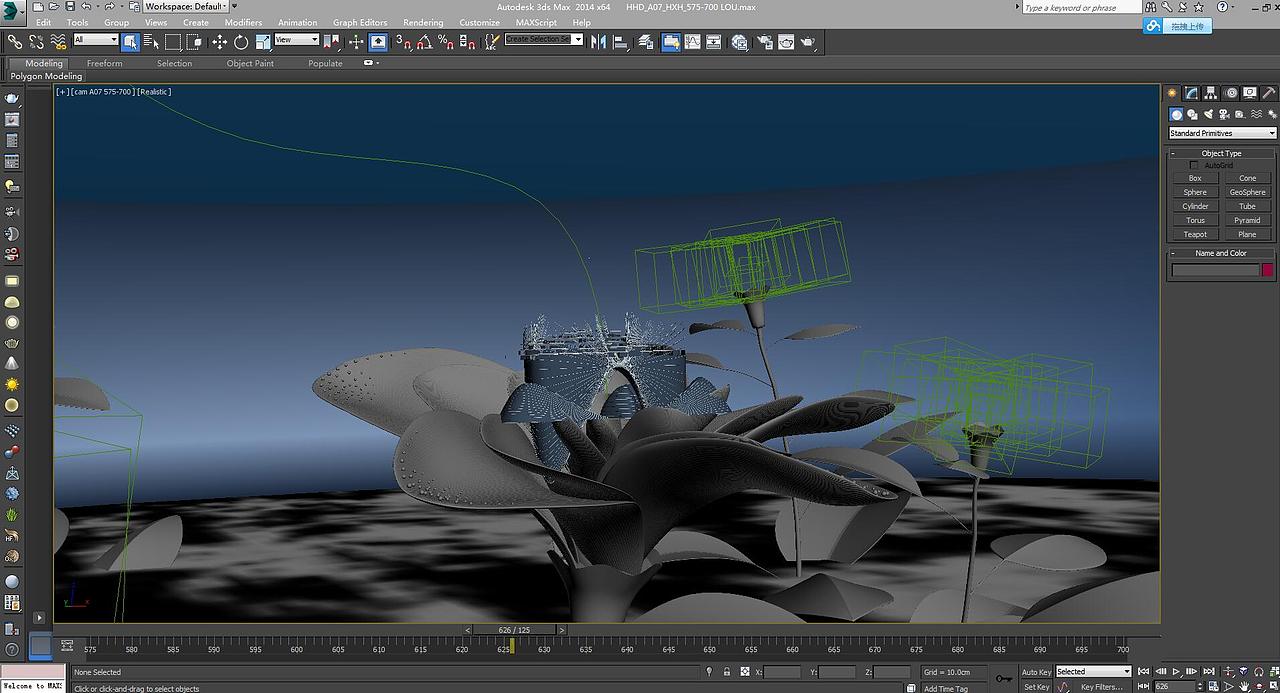Create a Teapot primitive button
1280x693 pixels.
(x=1195, y=234)
